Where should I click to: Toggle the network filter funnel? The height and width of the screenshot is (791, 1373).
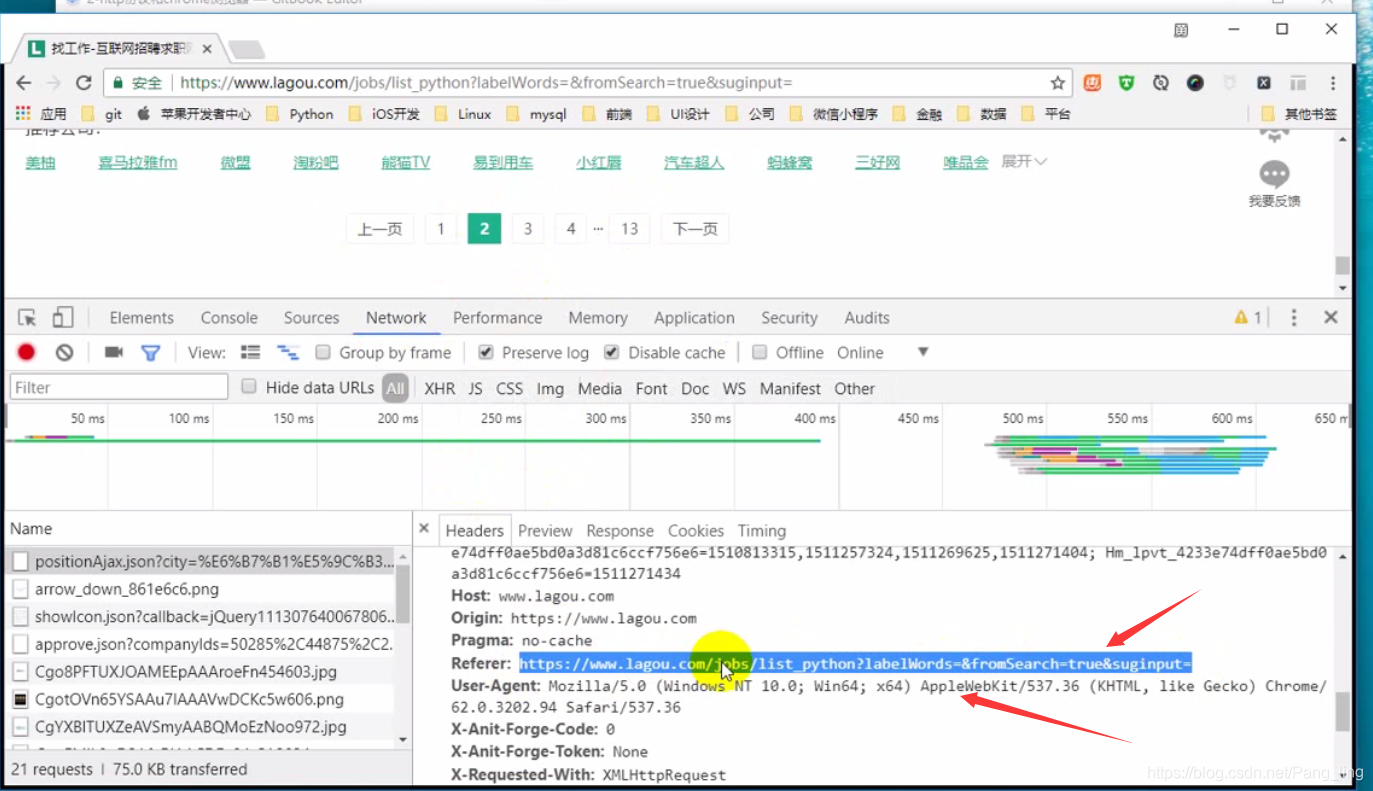coord(150,352)
